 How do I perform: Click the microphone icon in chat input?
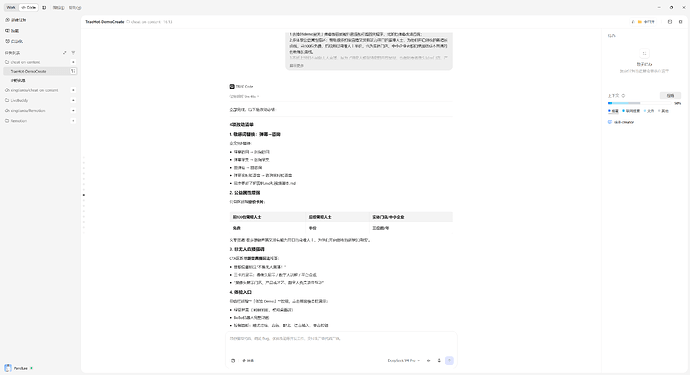[439, 360]
